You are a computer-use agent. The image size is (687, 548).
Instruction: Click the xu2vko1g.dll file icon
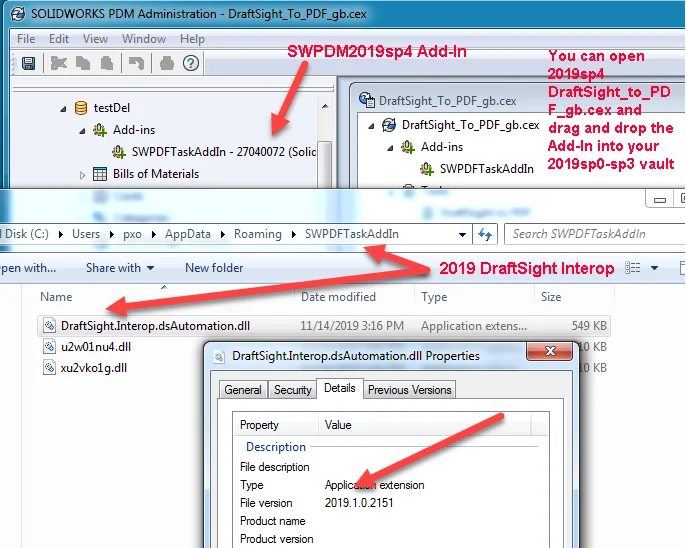click(x=49, y=368)
